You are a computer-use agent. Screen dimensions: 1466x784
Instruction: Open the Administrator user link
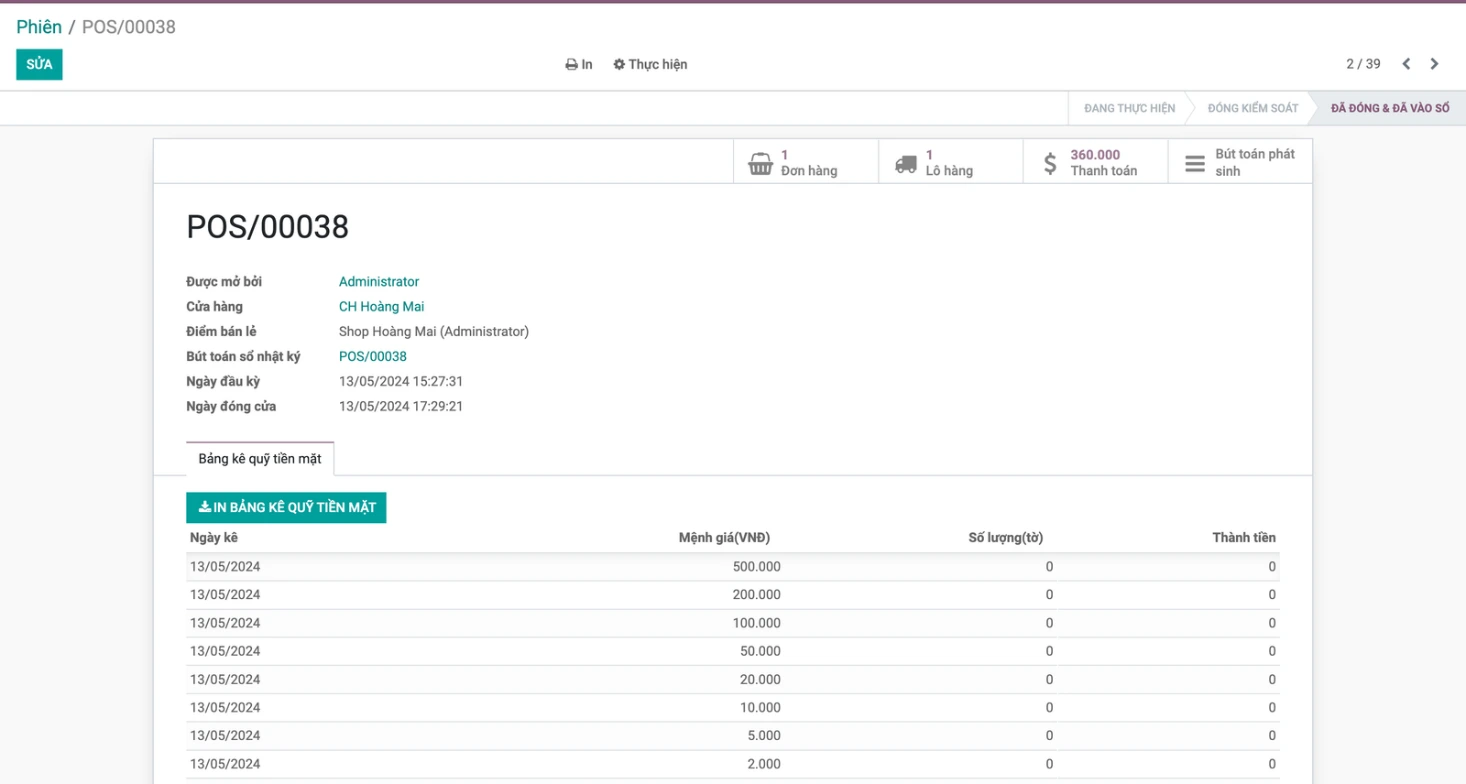(379, 282)
